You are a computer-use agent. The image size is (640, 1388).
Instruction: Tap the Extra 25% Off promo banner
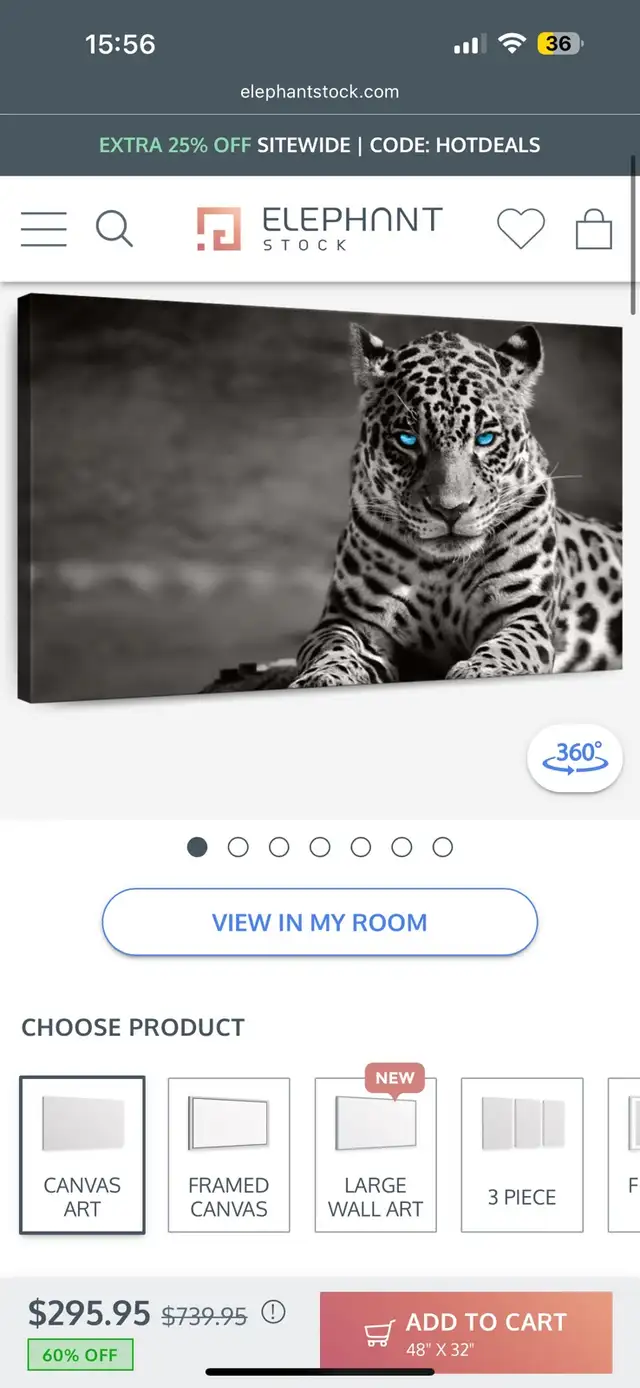tap(320, 145)
